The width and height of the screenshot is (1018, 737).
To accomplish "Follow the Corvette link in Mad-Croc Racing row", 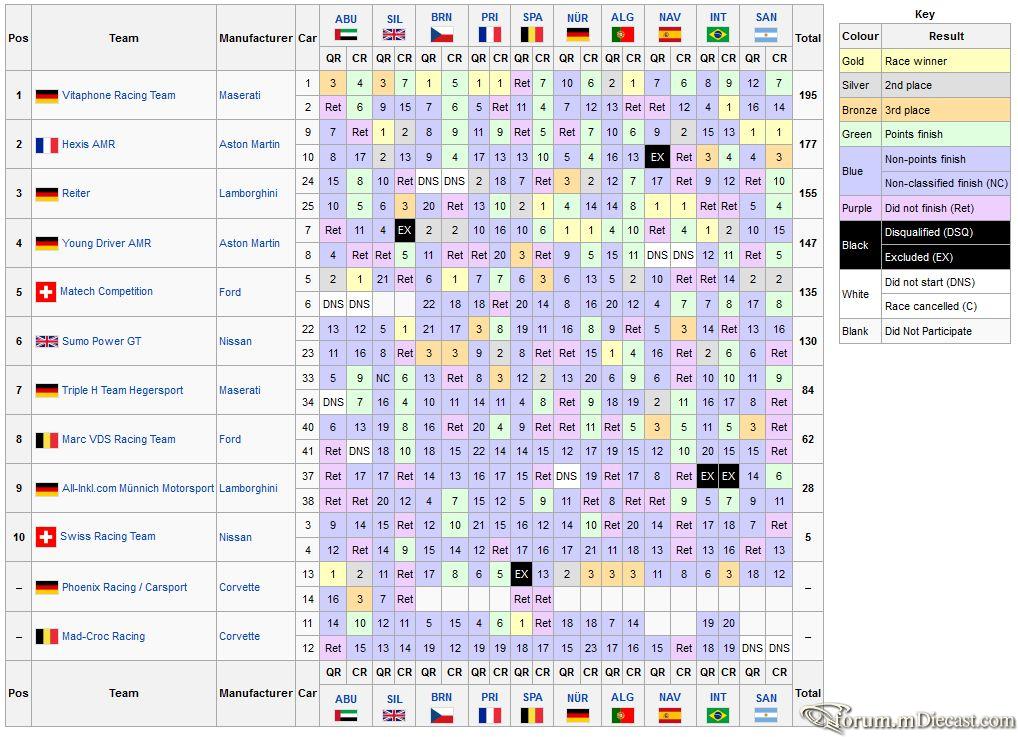I will point(240,636).
